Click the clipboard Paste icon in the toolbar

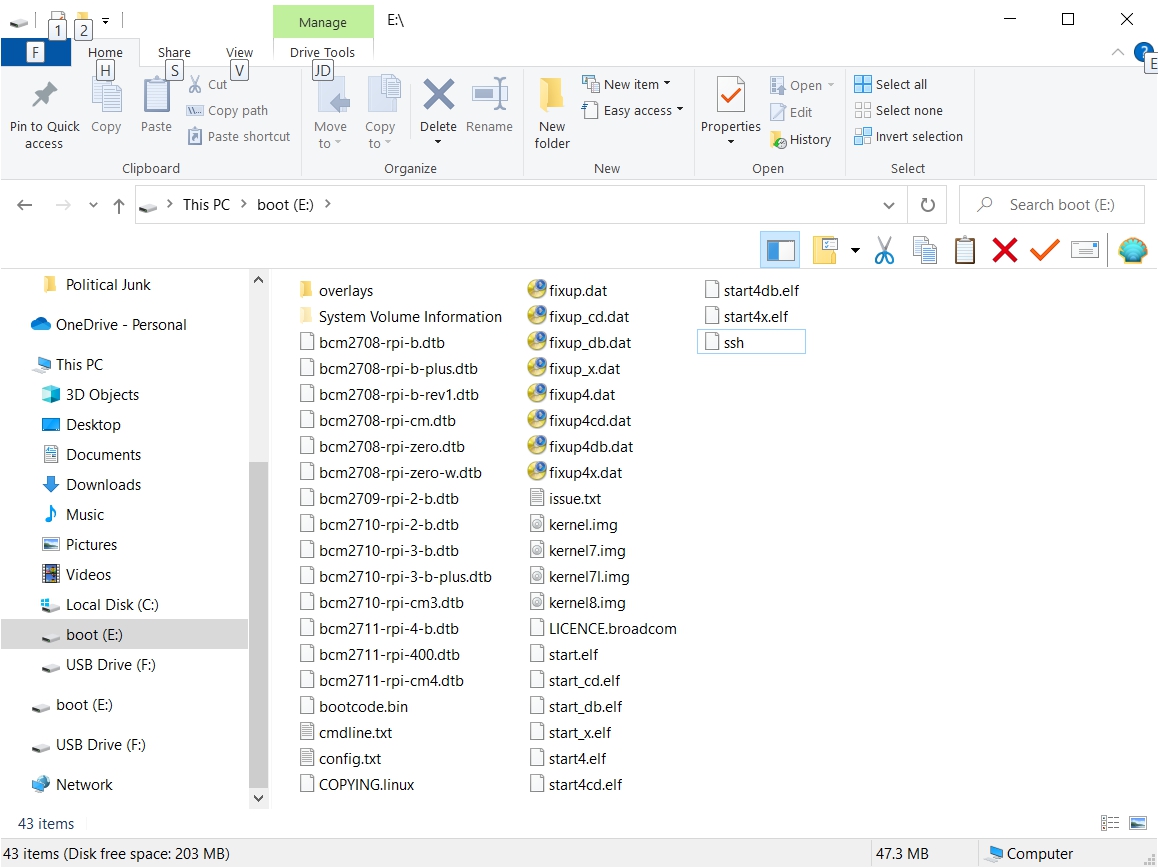click(x=964, y=250)
